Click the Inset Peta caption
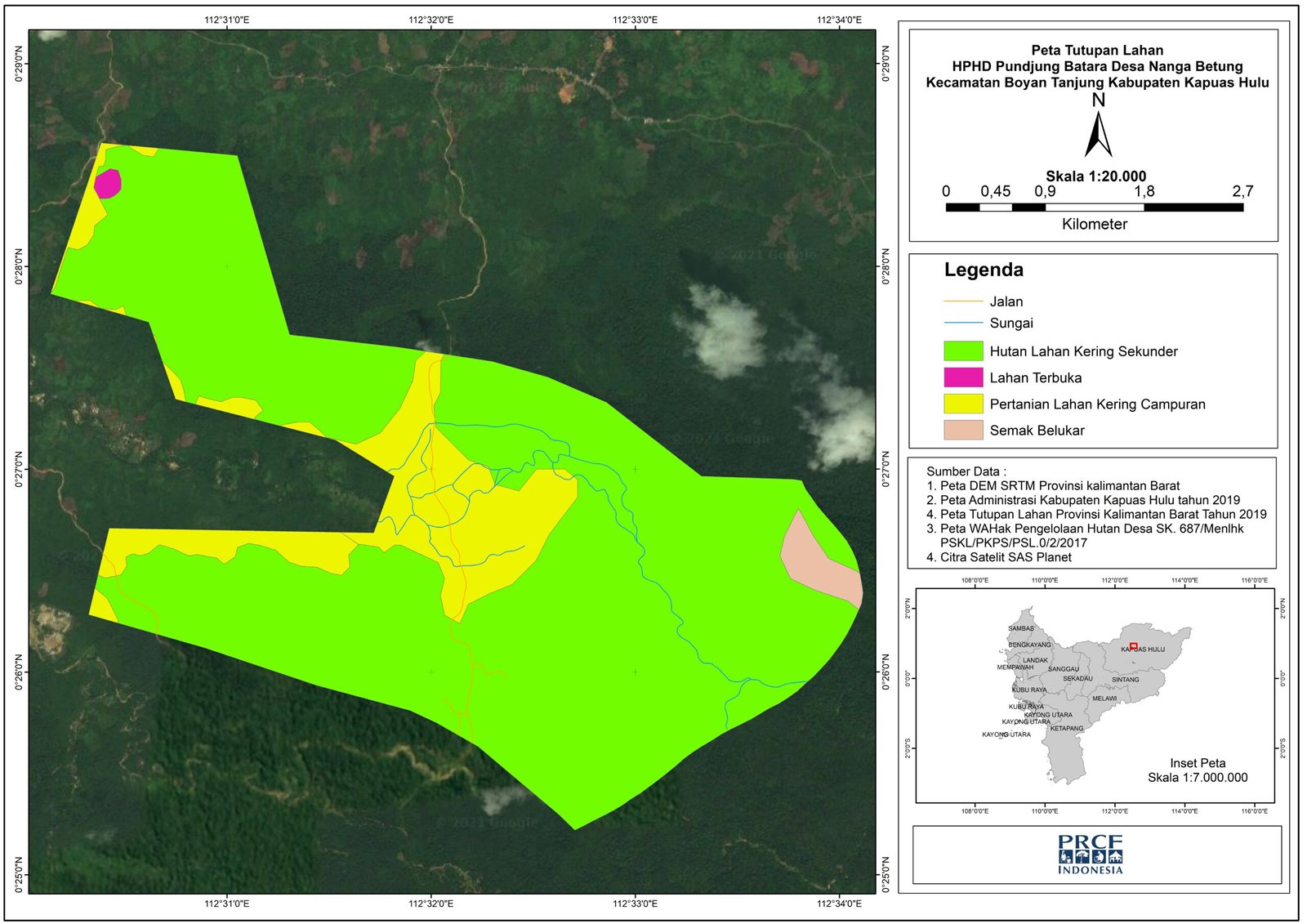Image resolution: width=1307 pixels, height=924 pixels. (x=1198, y=763)
